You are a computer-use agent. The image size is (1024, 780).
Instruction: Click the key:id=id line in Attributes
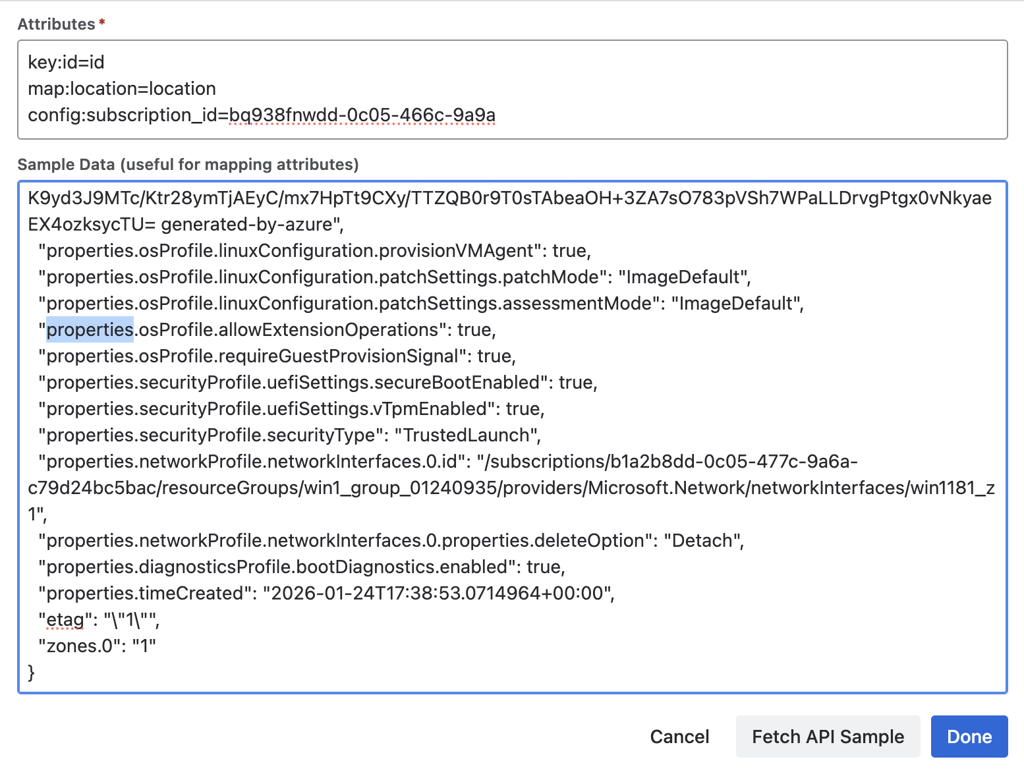point(66,62)
